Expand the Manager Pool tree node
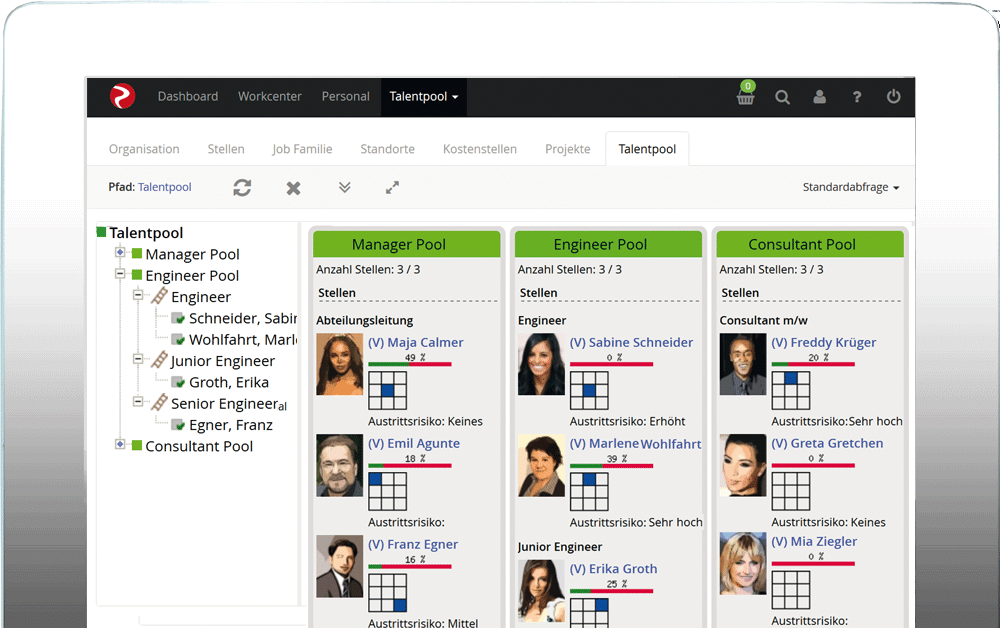 (x=120, y=252)
